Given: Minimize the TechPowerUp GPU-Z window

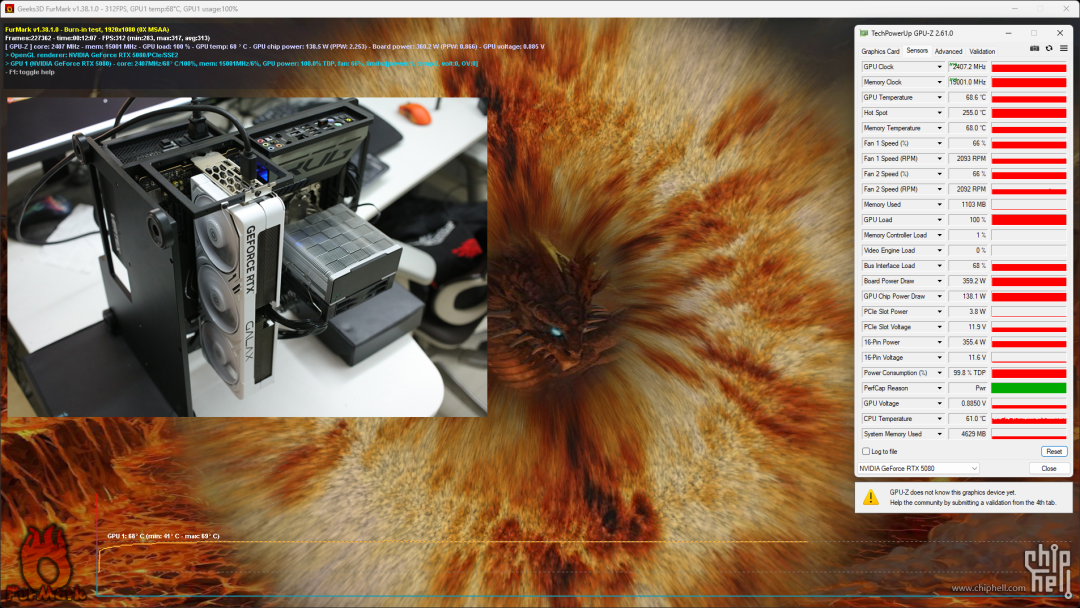Looking at the screenshot, I should [x=1008, y=33].
